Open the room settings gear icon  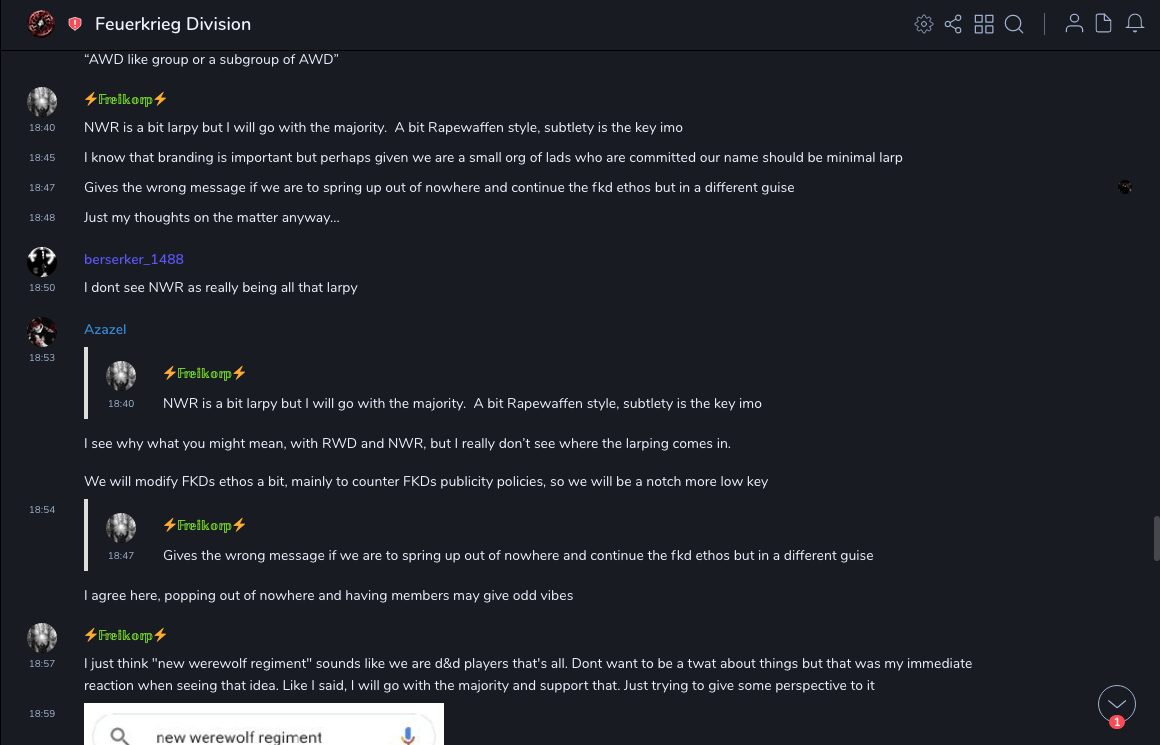(924, 24)
